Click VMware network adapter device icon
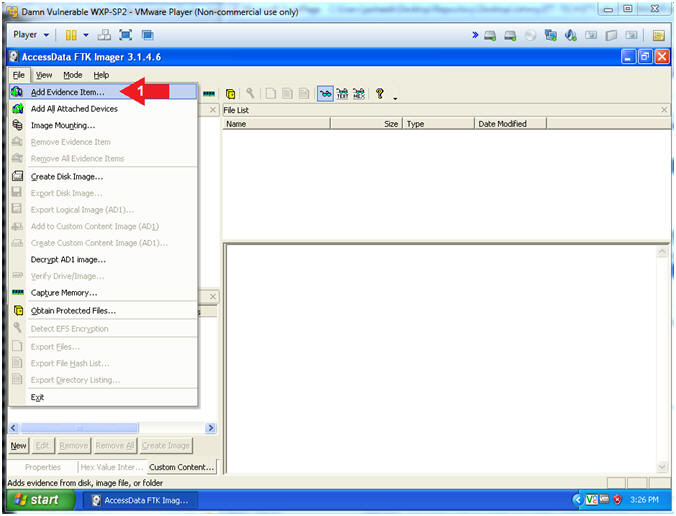This screenshot has height=516, width=676. point(550,35)
